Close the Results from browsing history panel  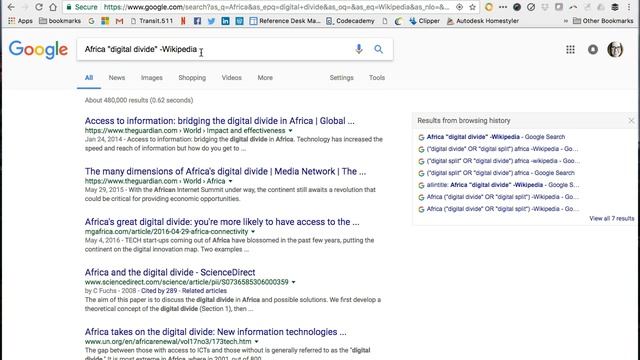[x=631, y=121]
